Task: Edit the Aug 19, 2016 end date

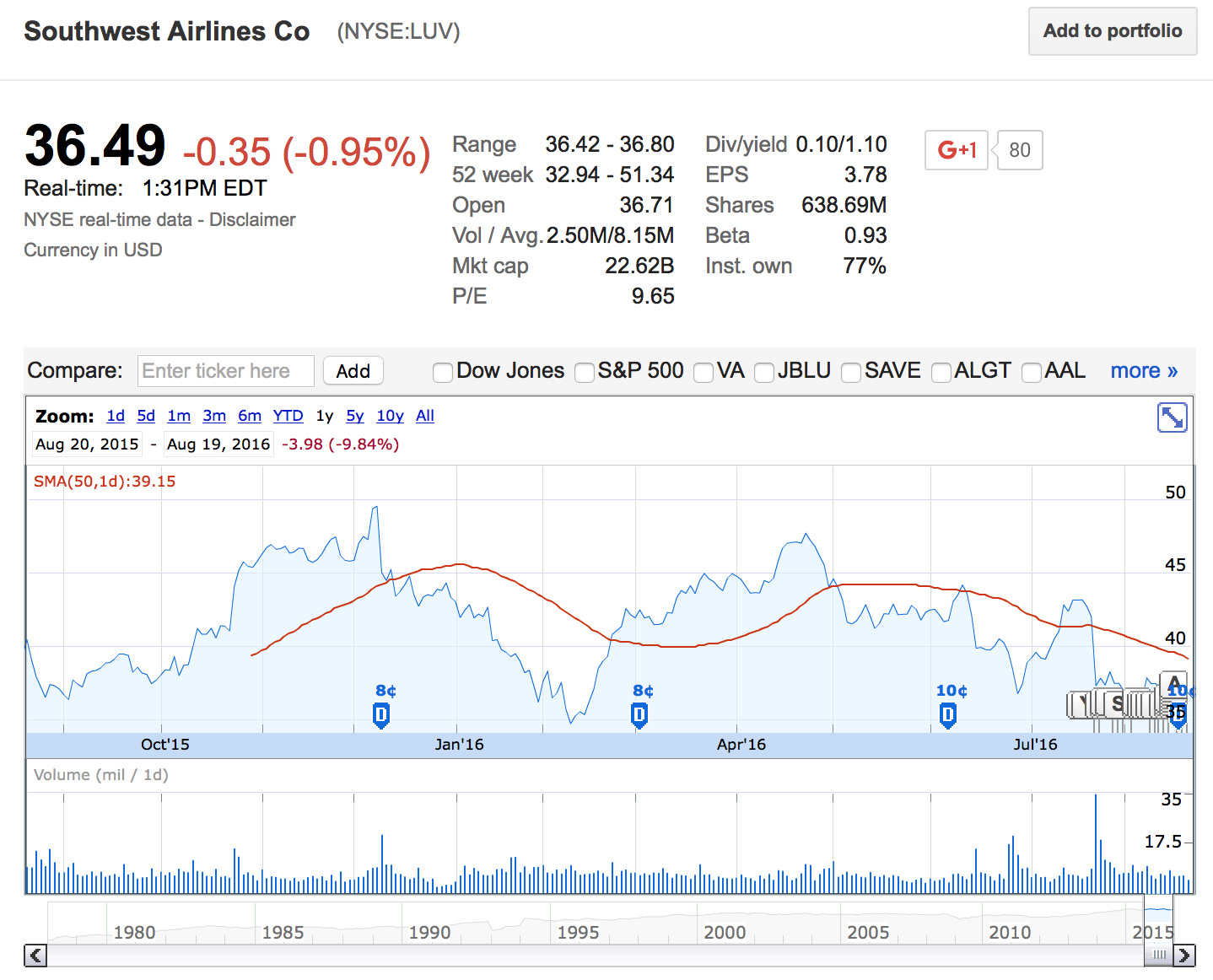Action: 218,444
